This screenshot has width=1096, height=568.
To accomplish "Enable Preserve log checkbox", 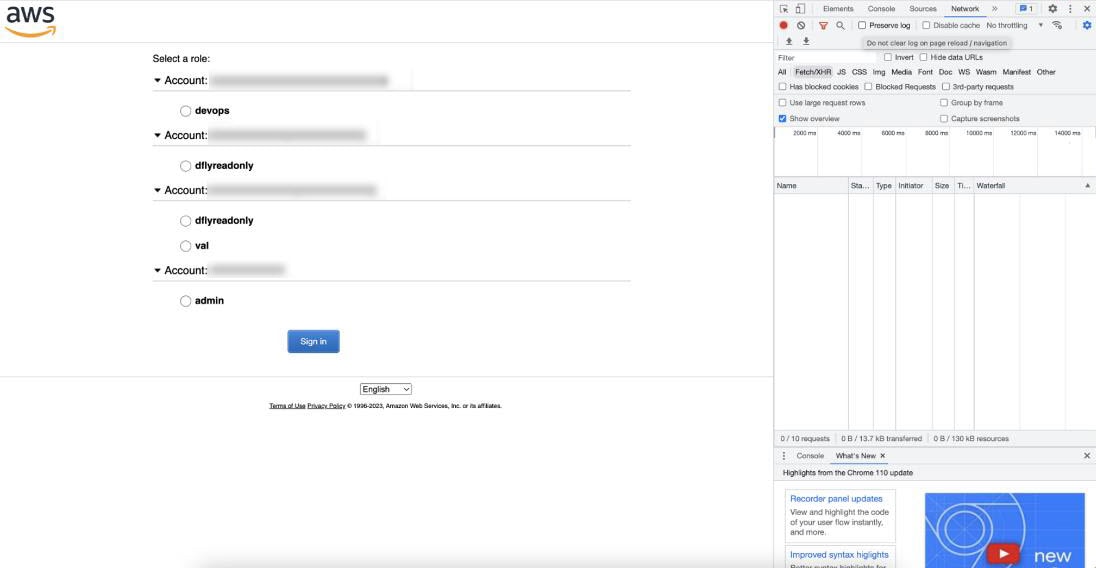I will pos(862,25).
